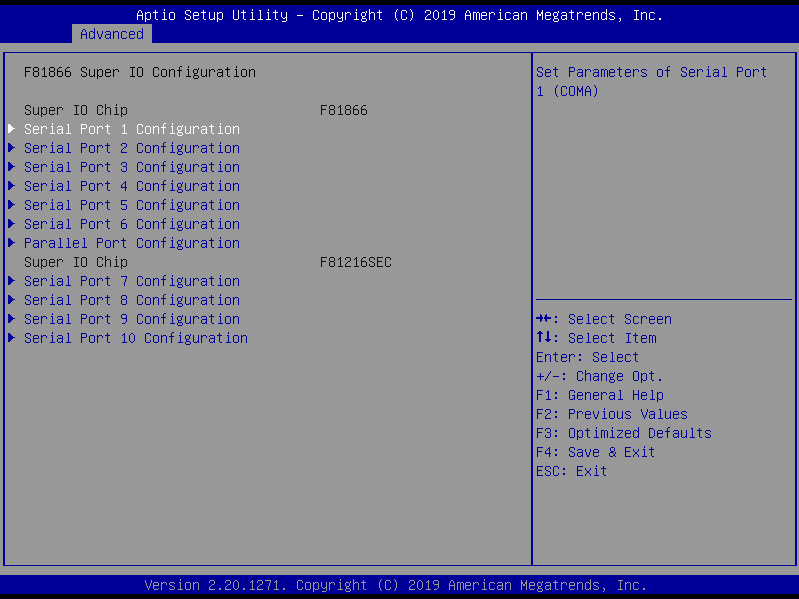Open Serial Port 3 Configuration submenu
The width and height of the screenshot is (799, 599).
click(x=132, y=167)
